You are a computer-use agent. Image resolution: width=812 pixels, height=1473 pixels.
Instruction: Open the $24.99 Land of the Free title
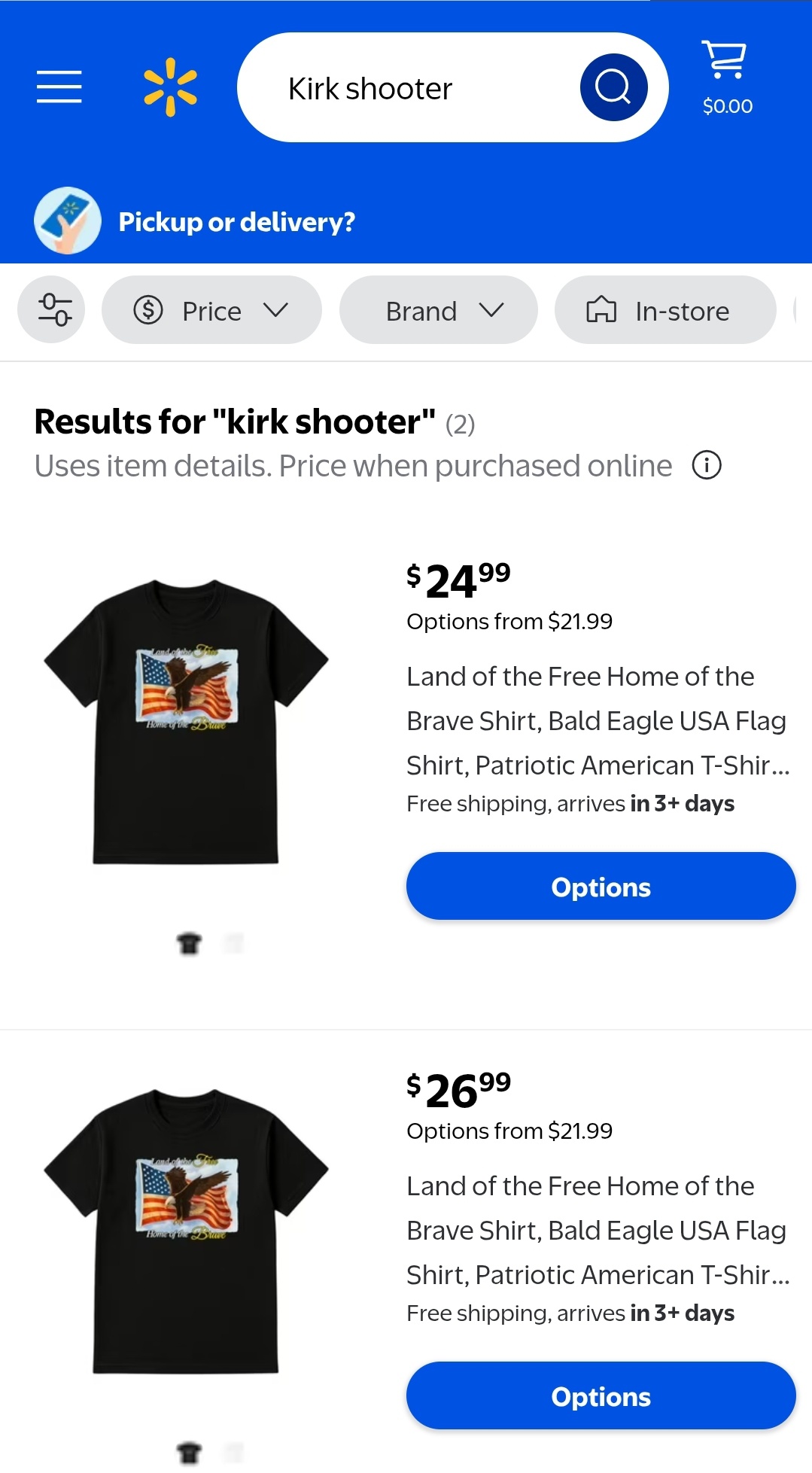[x=598, y=721]
